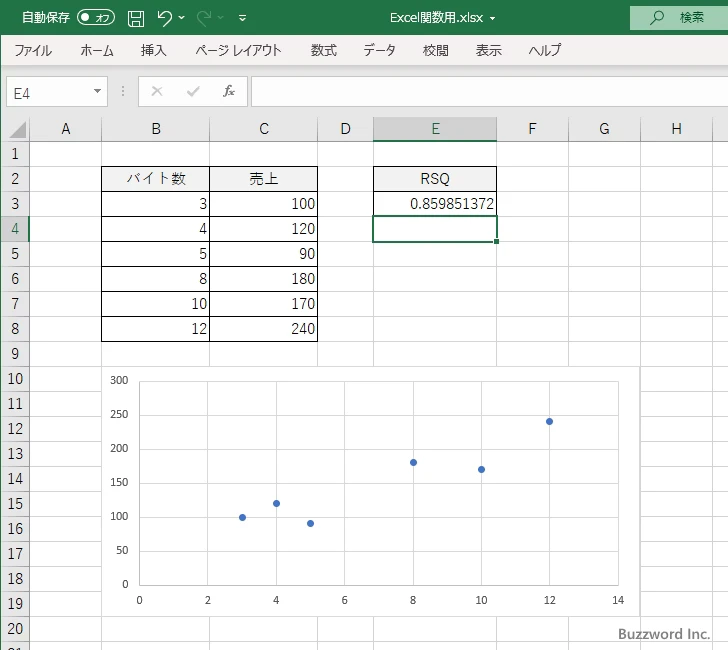728x650 pixels.
Task: Select row 4 header
Action: 15,229
